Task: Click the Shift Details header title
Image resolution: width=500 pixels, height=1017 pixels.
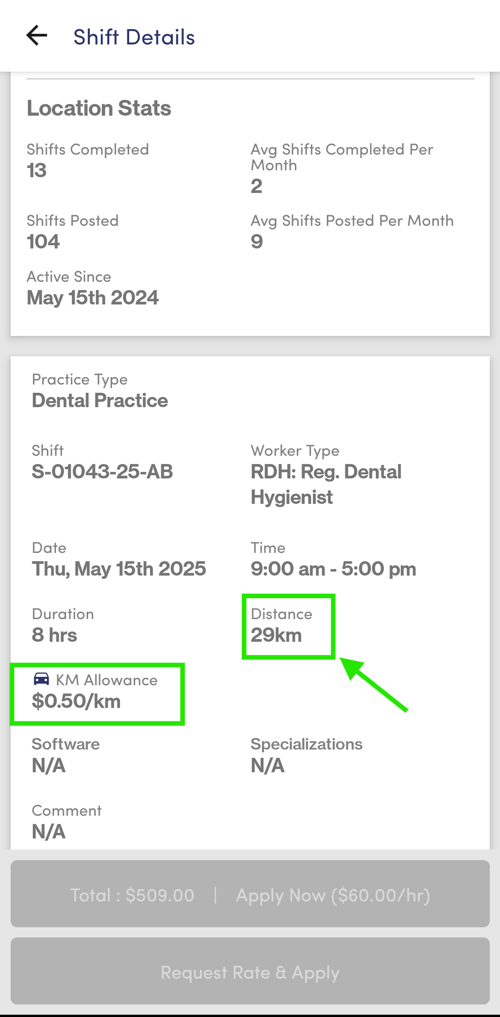Action: (134, 37)
